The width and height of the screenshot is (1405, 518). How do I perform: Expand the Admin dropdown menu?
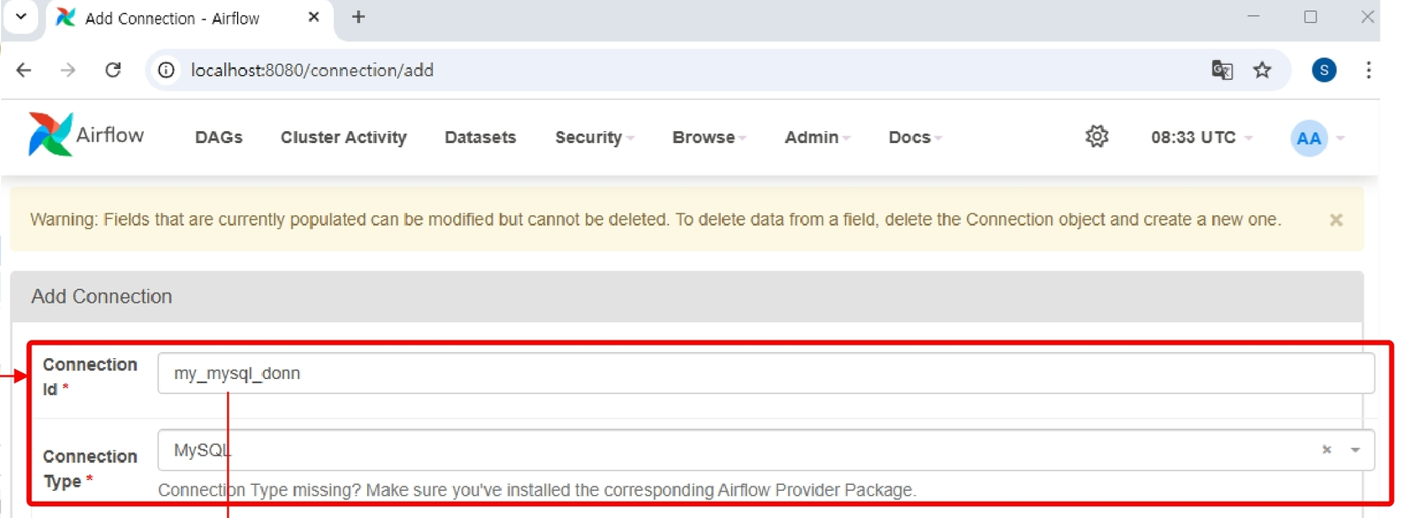coord(817,138)
